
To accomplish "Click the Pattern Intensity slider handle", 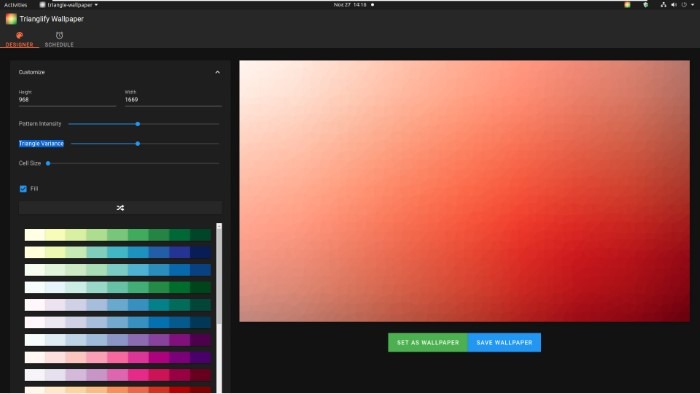I will click(138, 124).
